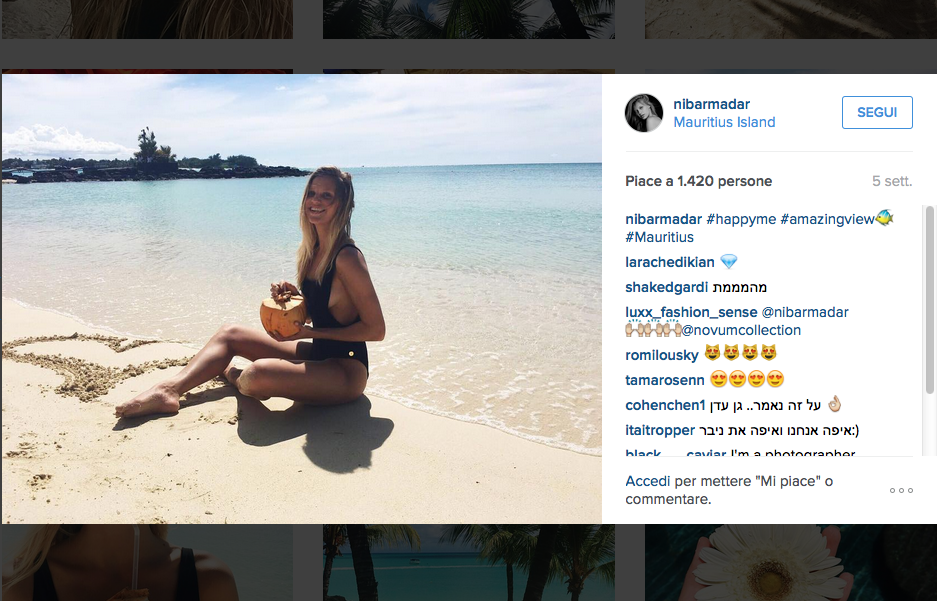Viewport: 937px width, 601px height.
Task: Open luxx_fashion_sense commenter profile
Action: pos(691,312)
